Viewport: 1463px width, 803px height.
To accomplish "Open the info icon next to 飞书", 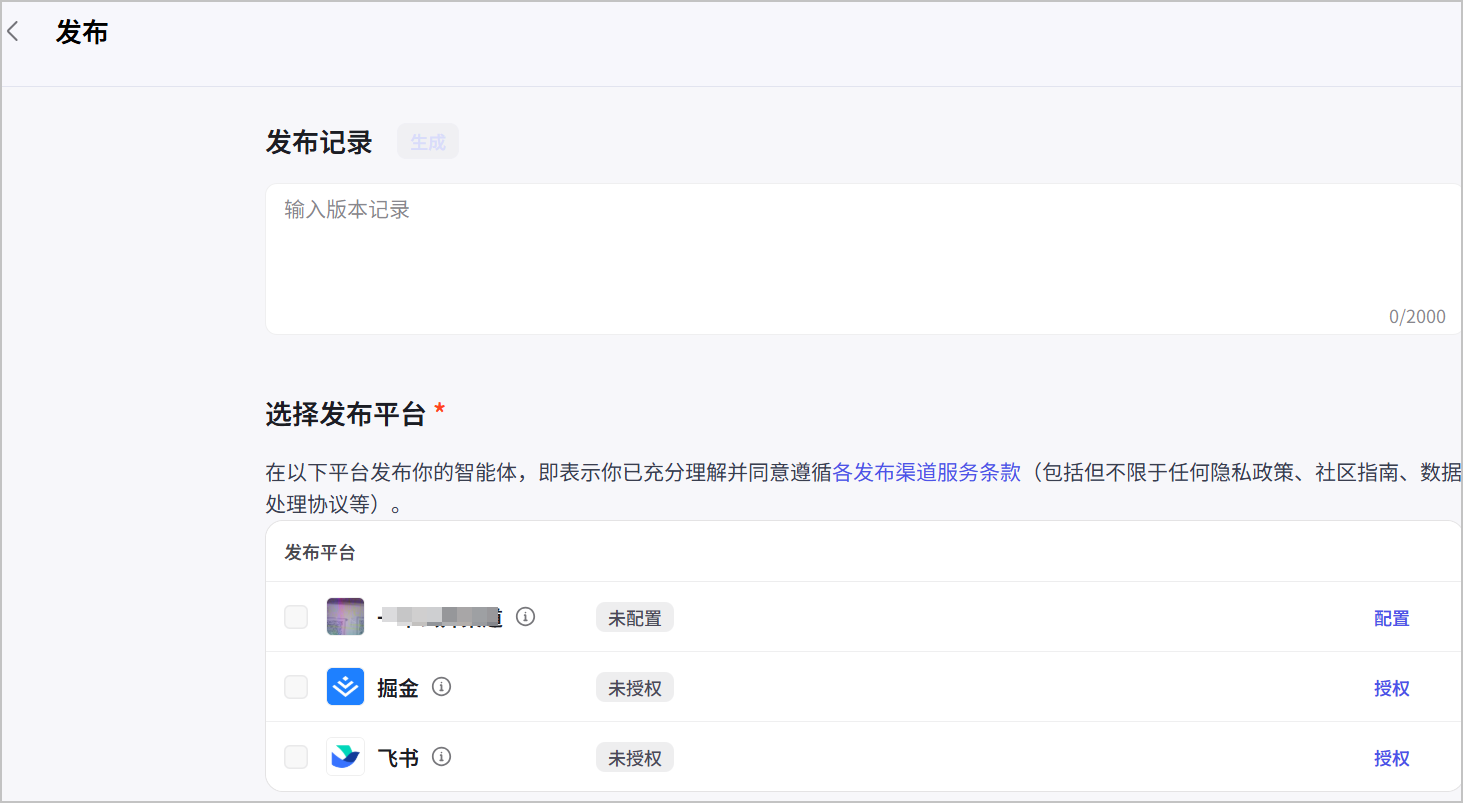I will (441, 757).
